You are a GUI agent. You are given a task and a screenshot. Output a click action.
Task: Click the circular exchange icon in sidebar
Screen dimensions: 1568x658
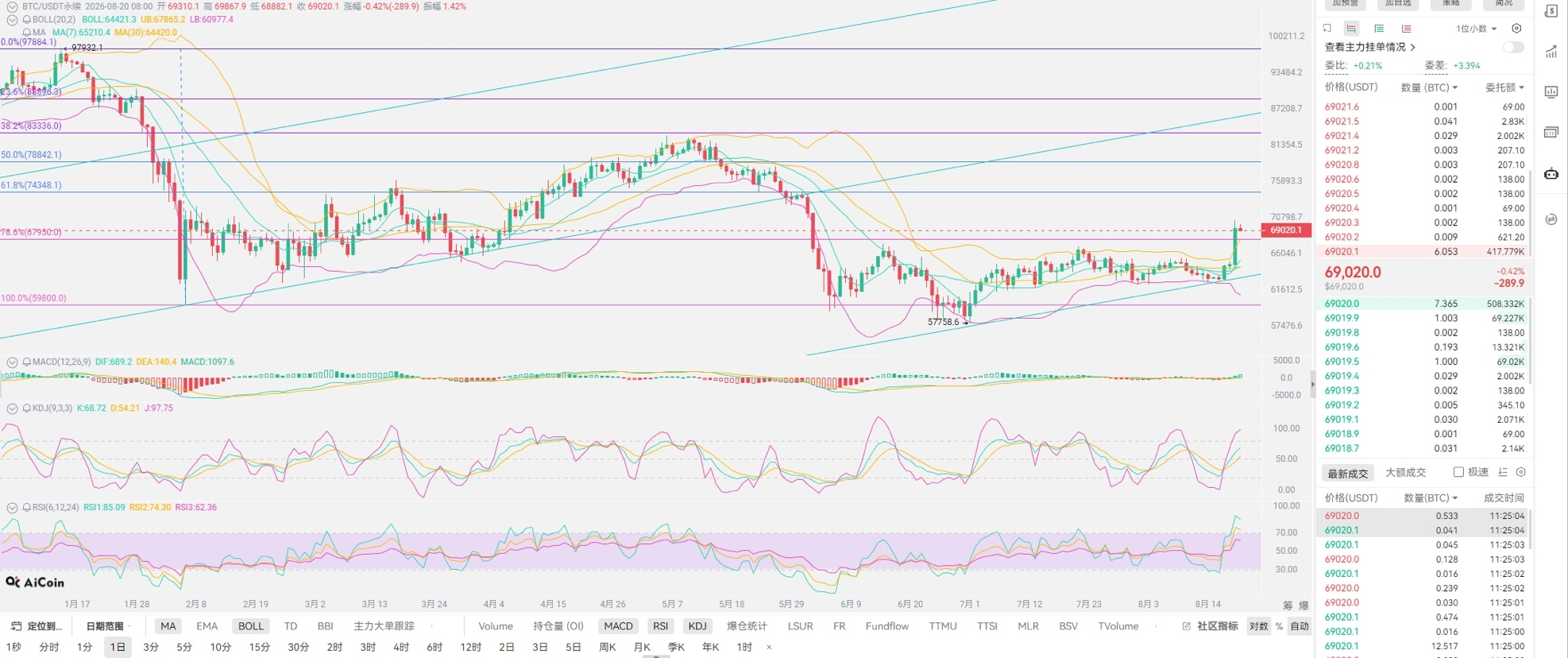[1551, 219]
